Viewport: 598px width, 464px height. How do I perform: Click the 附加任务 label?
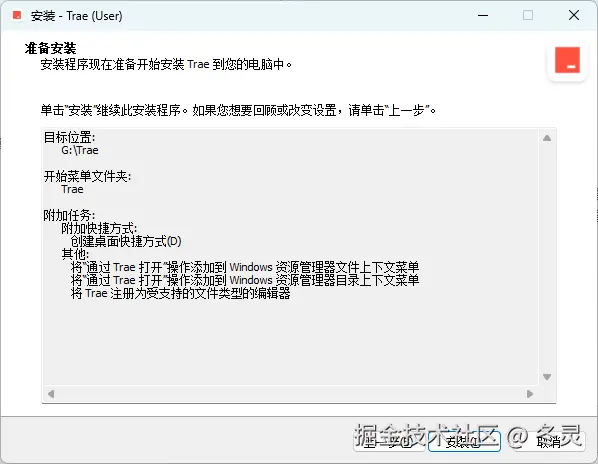69,215
